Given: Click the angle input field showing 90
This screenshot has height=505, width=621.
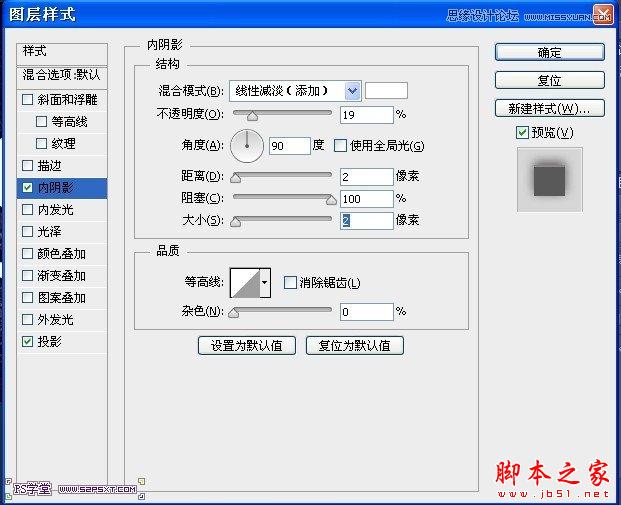Looking at the screenshot, I should pyautogui.click(x=290, y=146).
